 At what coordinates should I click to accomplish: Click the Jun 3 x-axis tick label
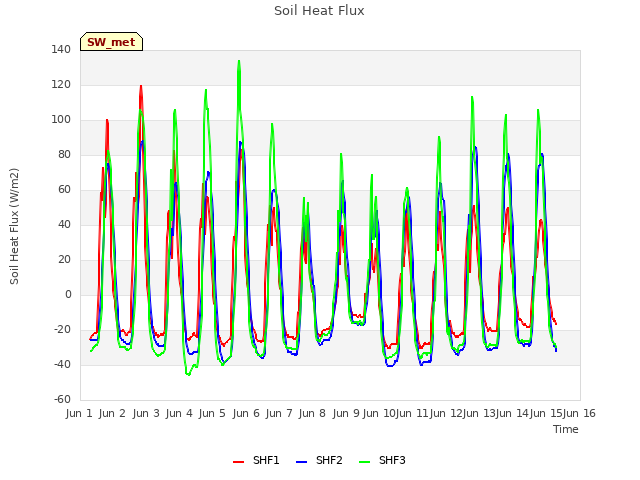click(146, 413)
